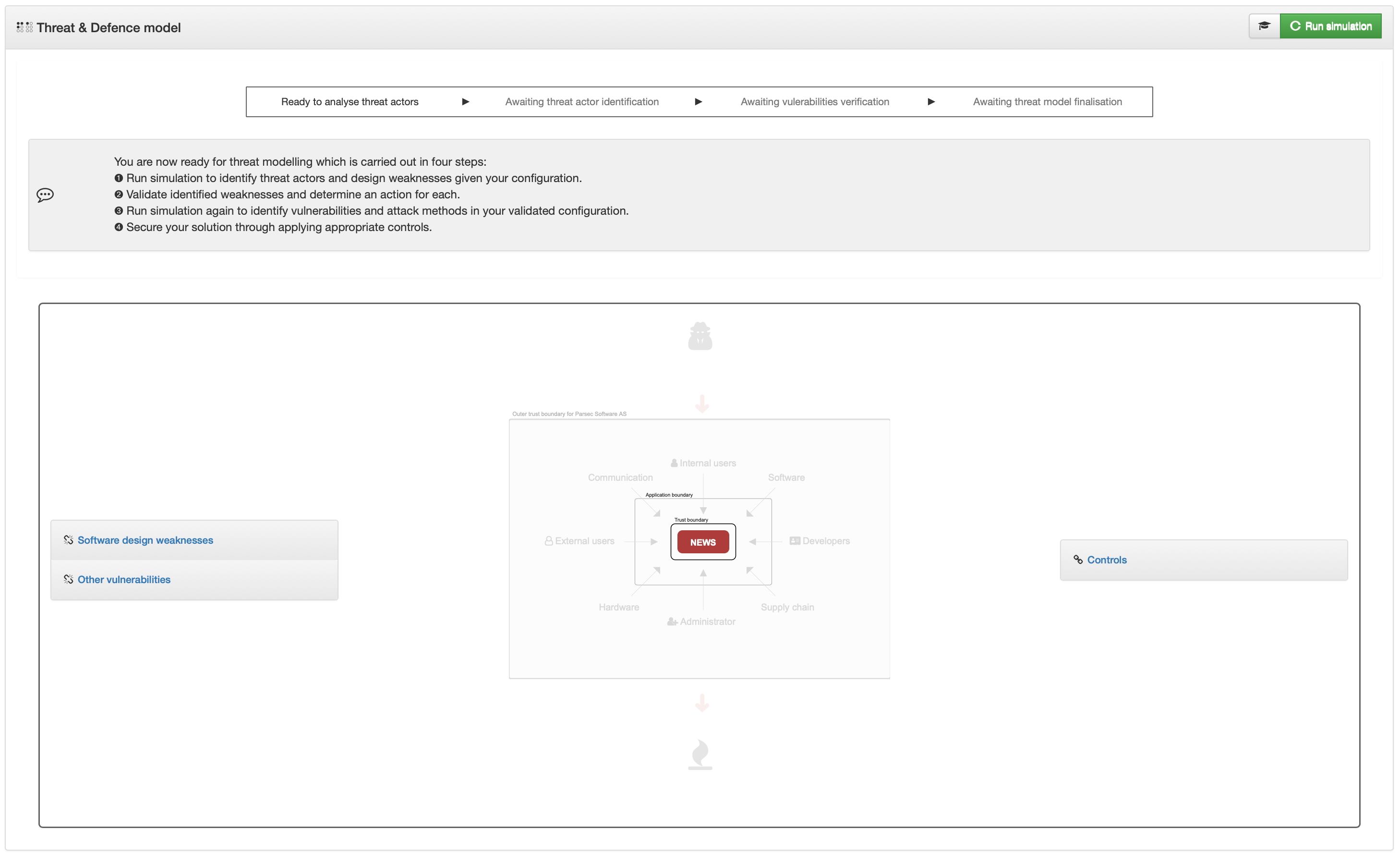Expand the Controls panel
This screenshot has width=1400, height=854.
[x=1106, y=560]
